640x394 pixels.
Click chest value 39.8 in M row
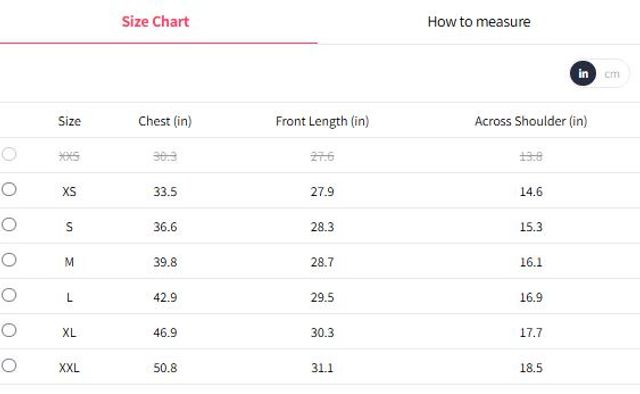tap(165, 262)
